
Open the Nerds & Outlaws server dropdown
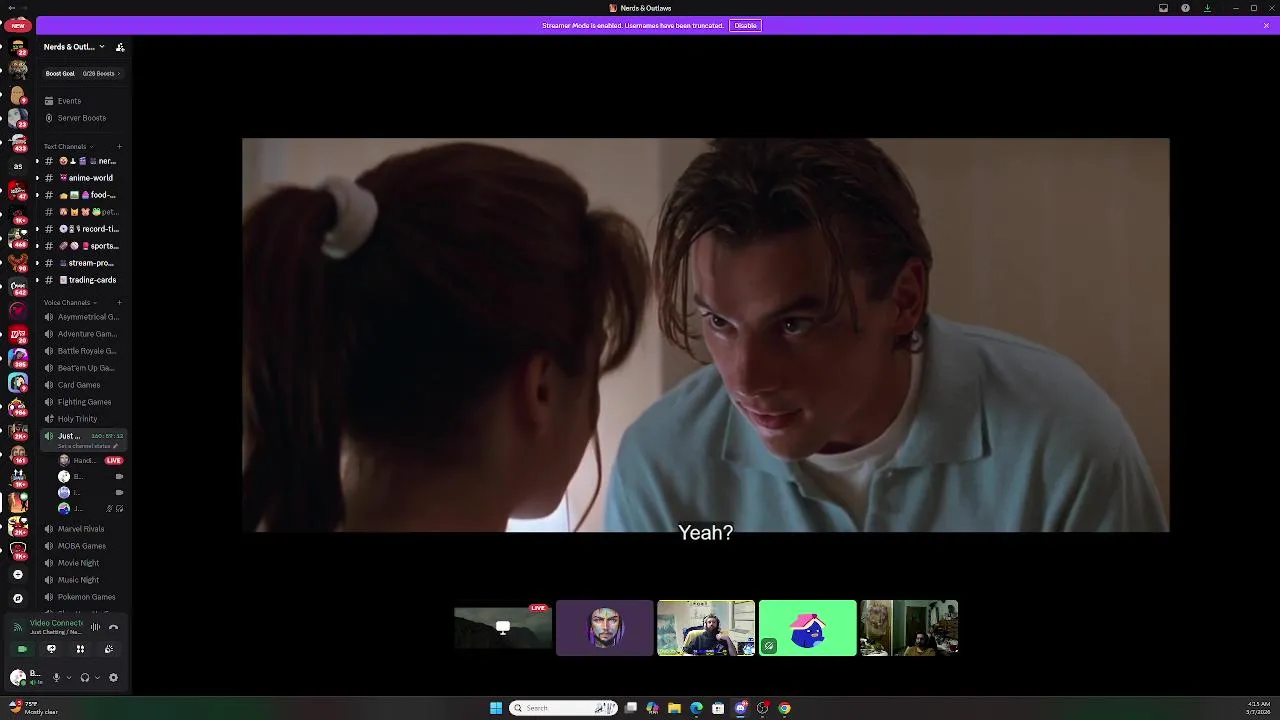pos(74,47)
